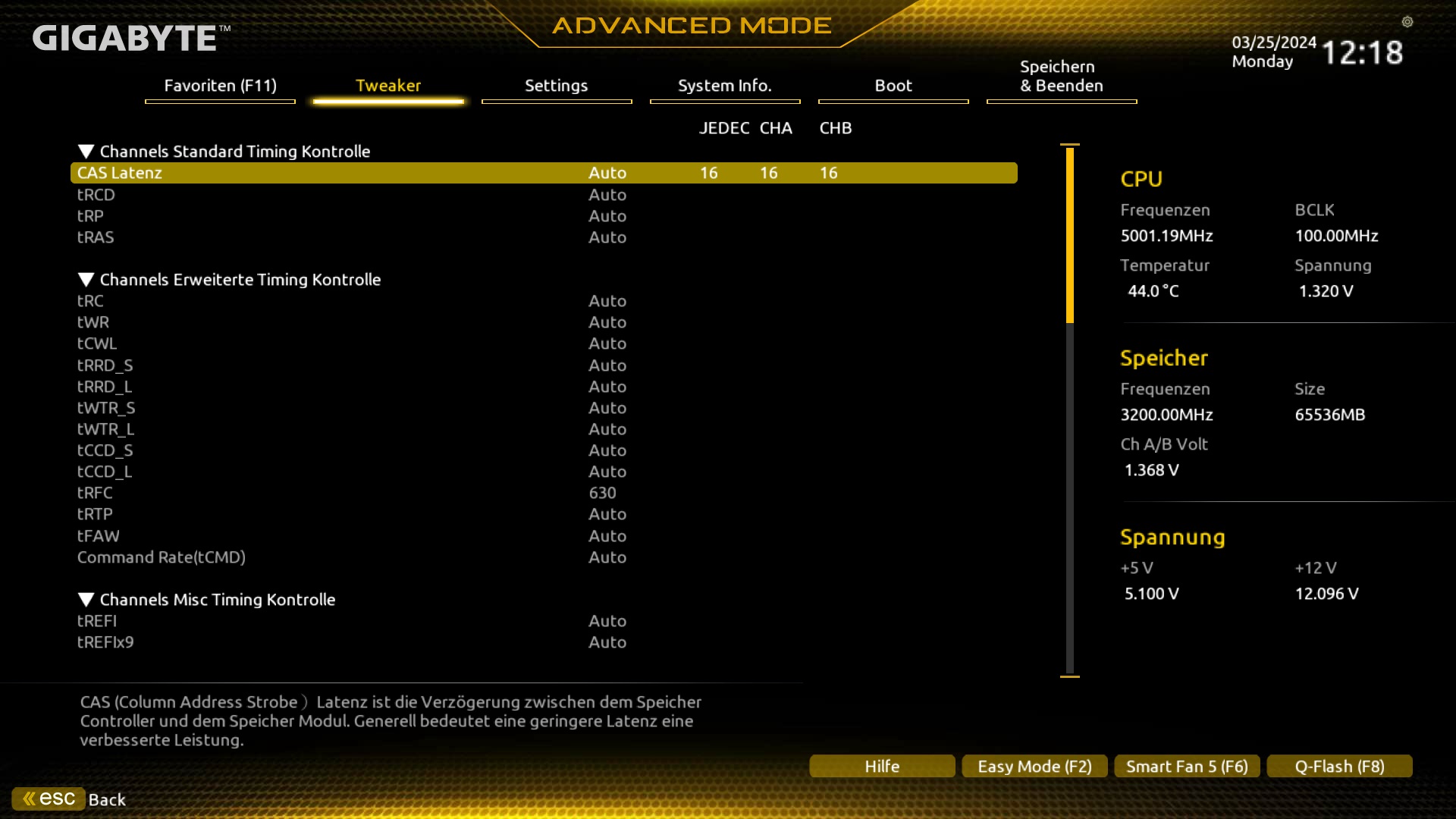Open Smart Fan 5 (F6)
This screenshot has height=819, width=1456.
[1187, 767]
